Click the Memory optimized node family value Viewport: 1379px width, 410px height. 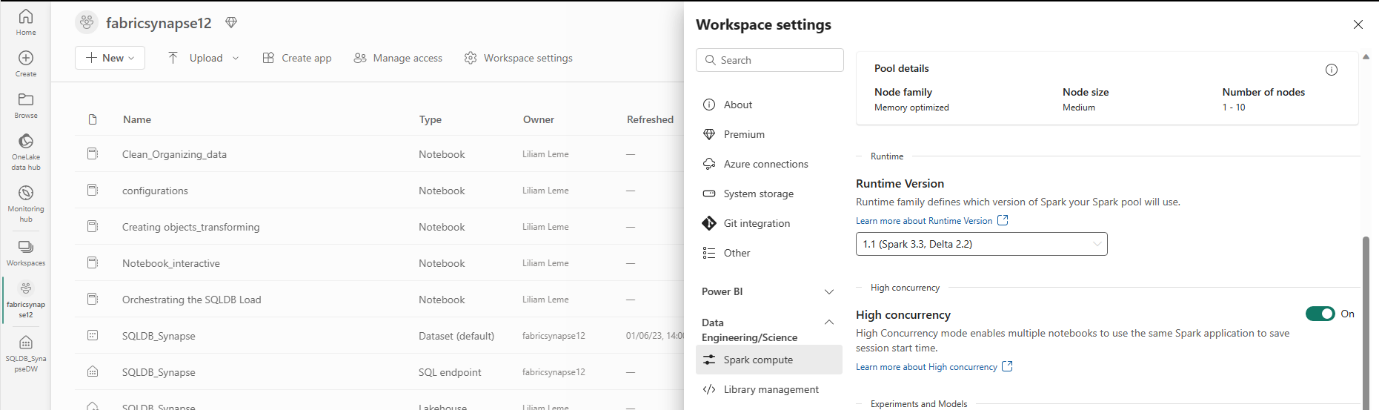(x=911, y=107)
